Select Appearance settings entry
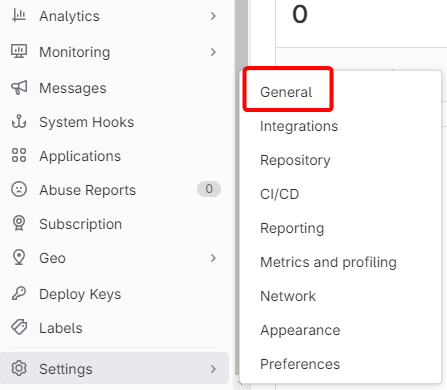Screen dimensions: 447x390 point(300,330)
